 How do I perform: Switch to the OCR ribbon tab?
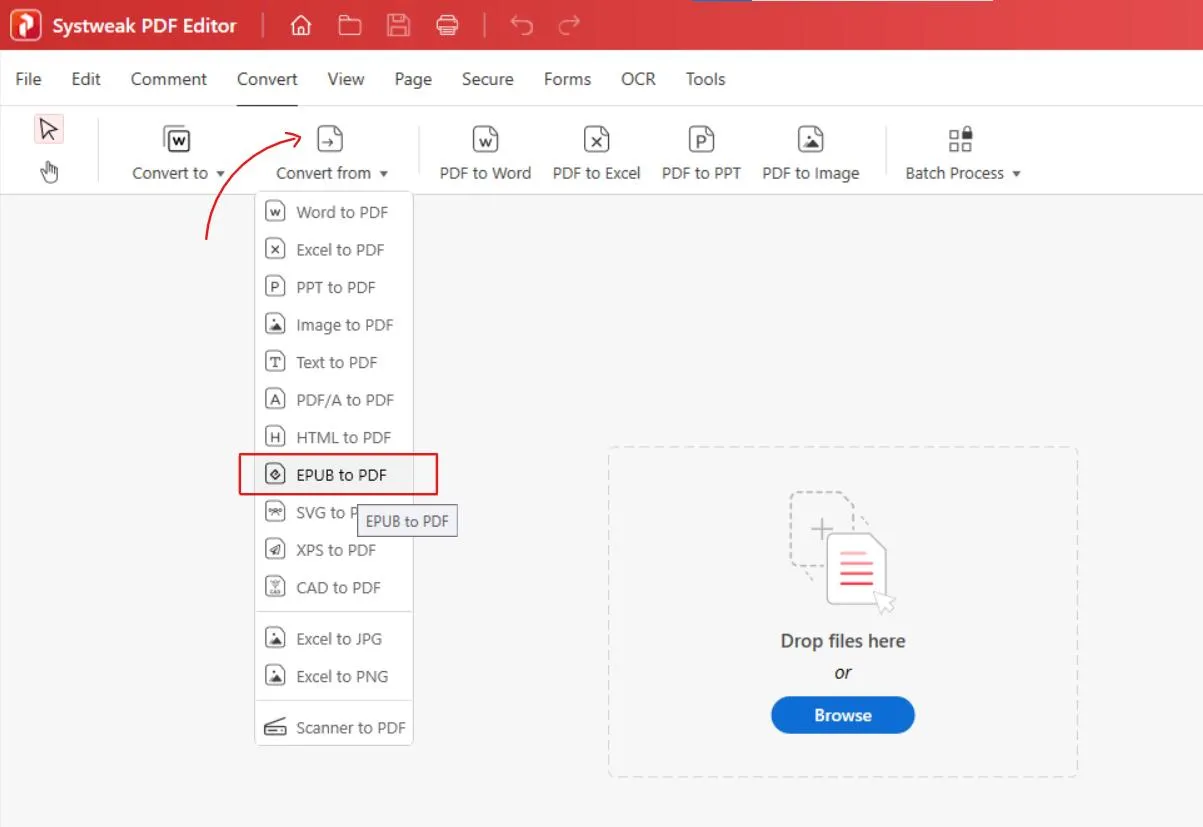click(638, 79)
